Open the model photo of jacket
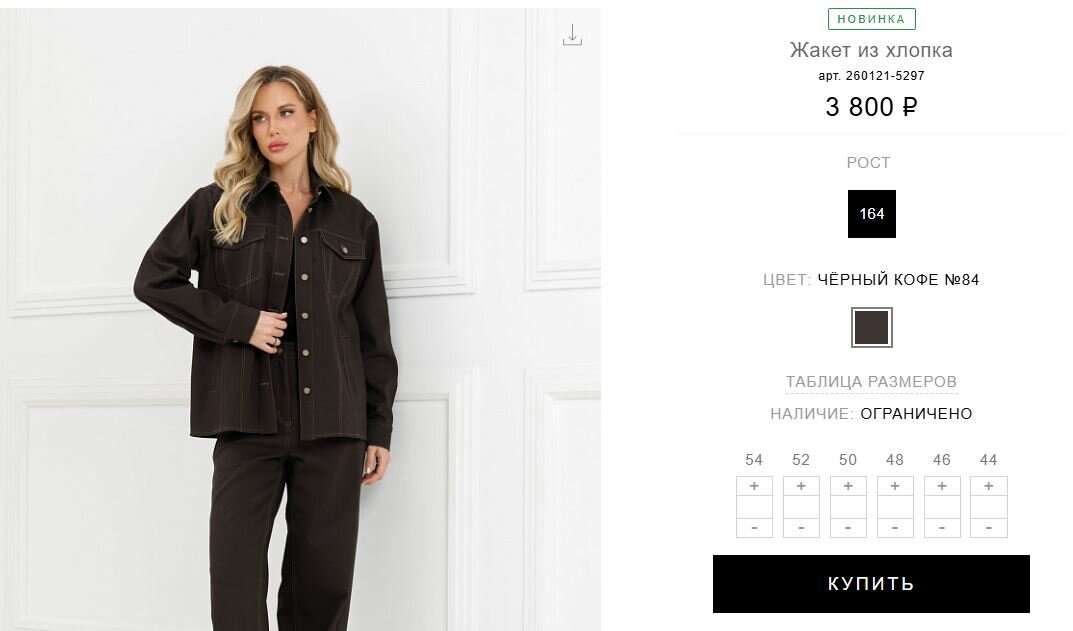Screen dimensions: 1073x631 click(300, 320)
